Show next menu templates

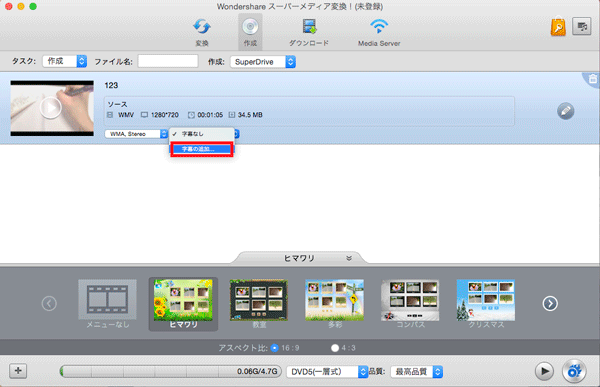coord(550,304)
